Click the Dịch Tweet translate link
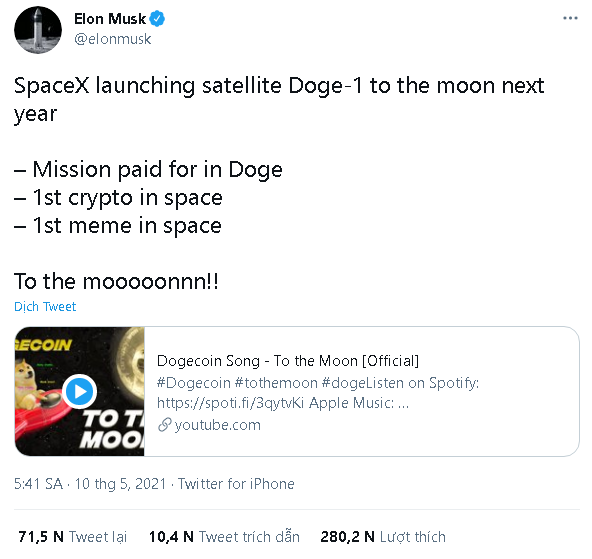Image resolution: width=592 pixels, height=559 pixels. pyautogui.click(x=45, y=306)
